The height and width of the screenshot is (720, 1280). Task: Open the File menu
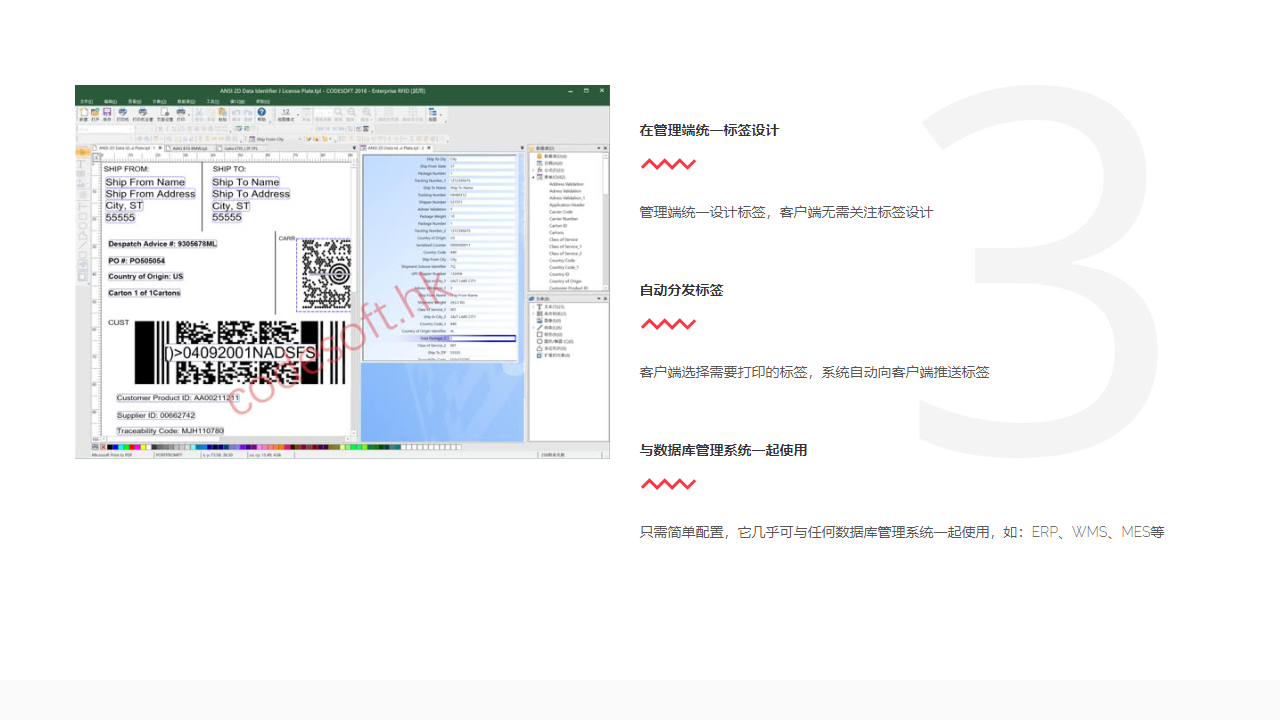[x=88, y=102]
